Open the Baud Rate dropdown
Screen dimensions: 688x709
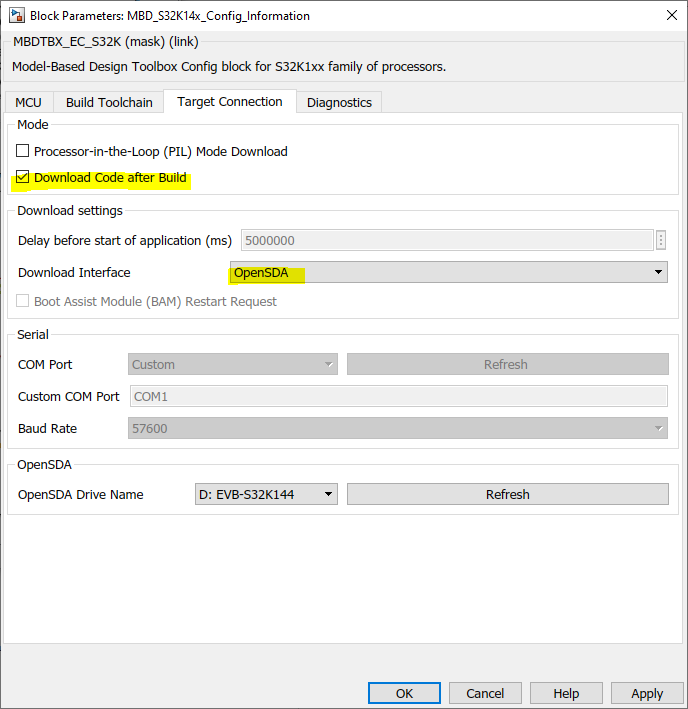(x=398, y=428)
